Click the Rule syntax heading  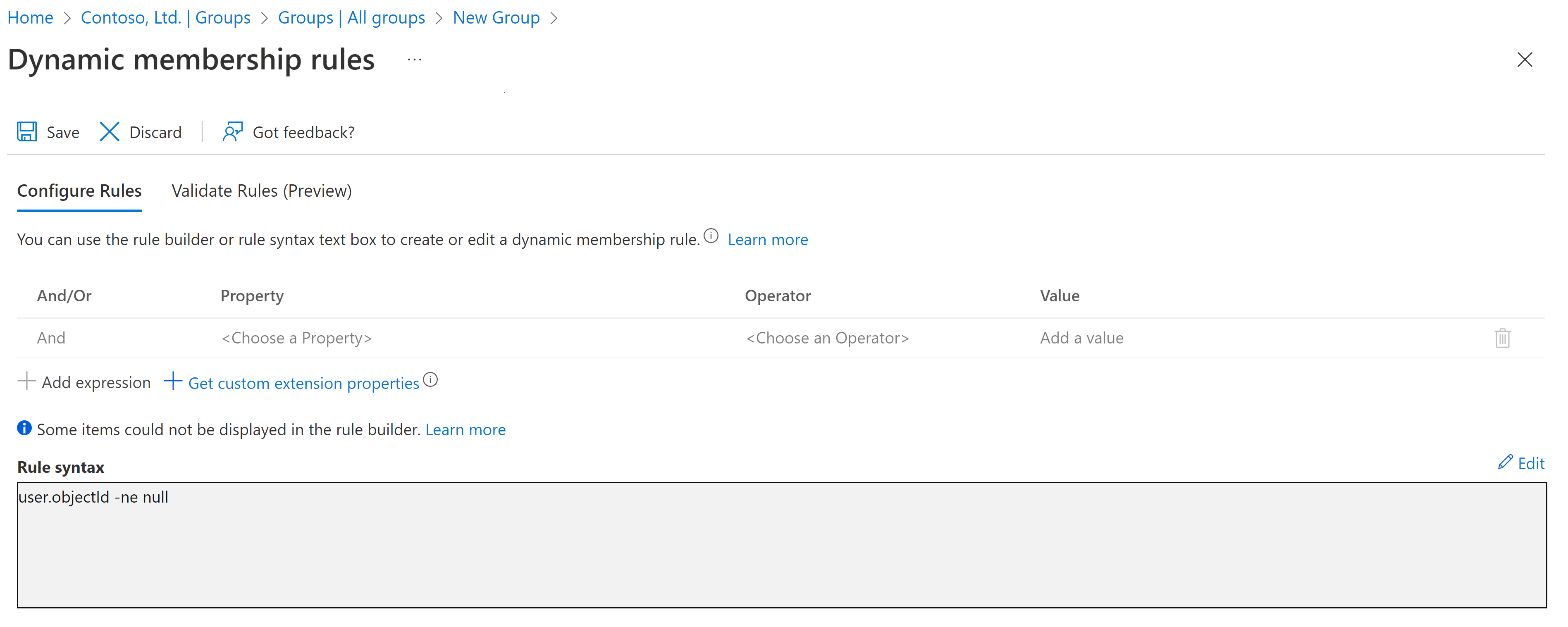pos(61,467)
